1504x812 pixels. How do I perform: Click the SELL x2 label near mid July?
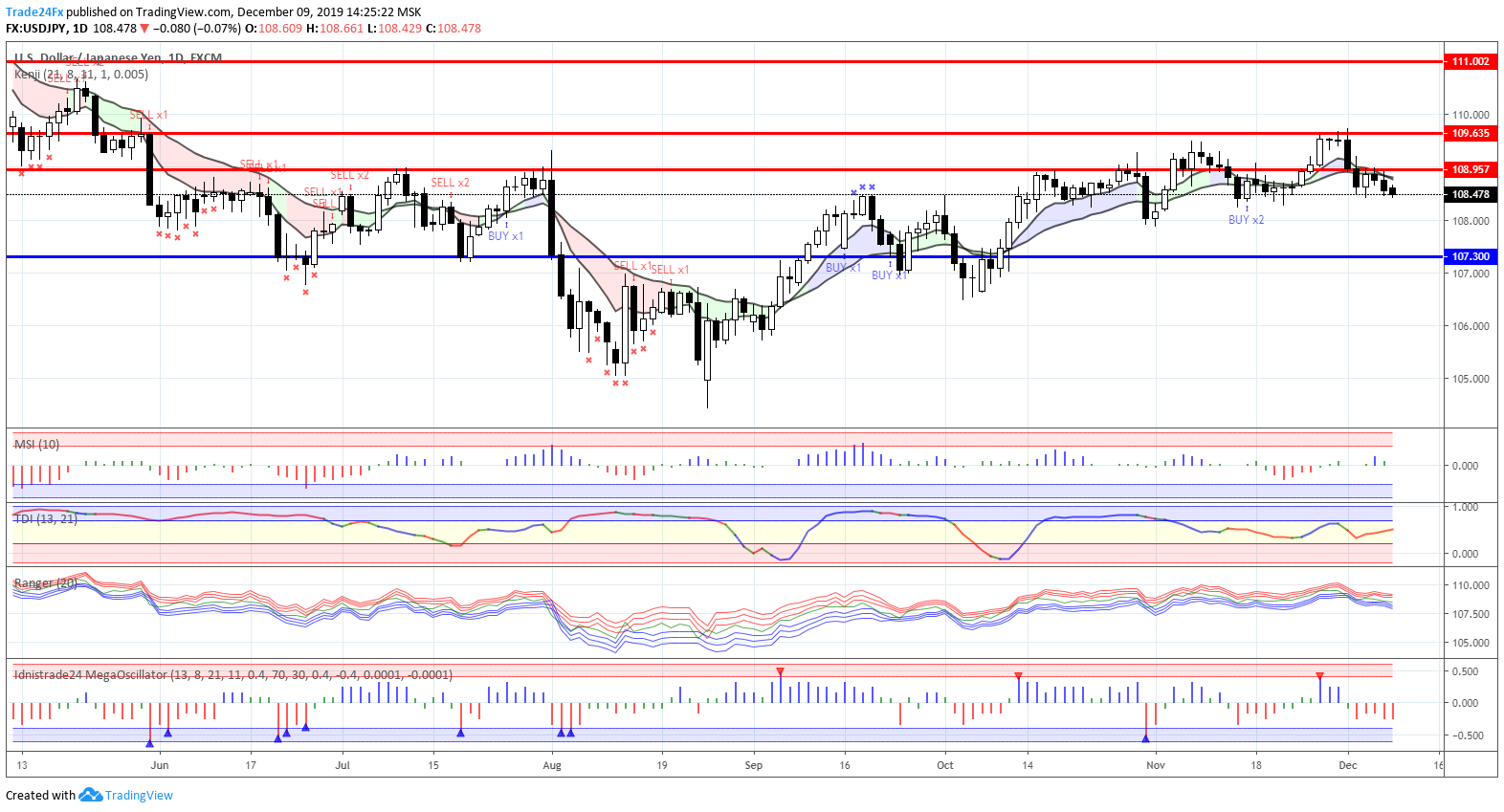coord(450,183)
